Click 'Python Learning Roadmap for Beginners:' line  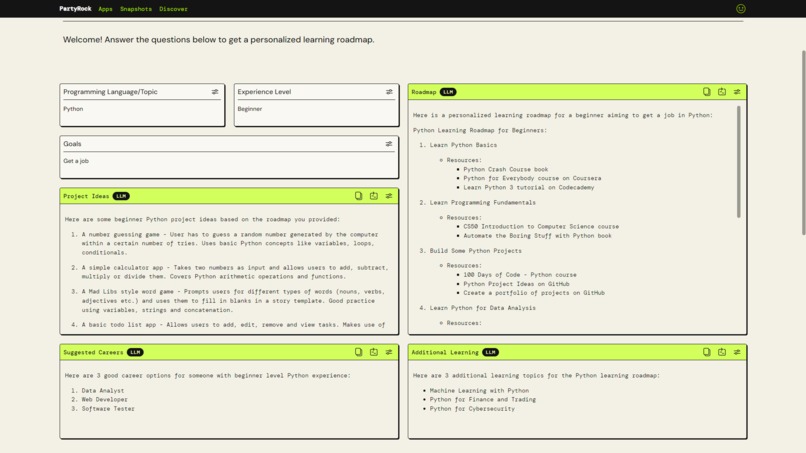(480, 131)
